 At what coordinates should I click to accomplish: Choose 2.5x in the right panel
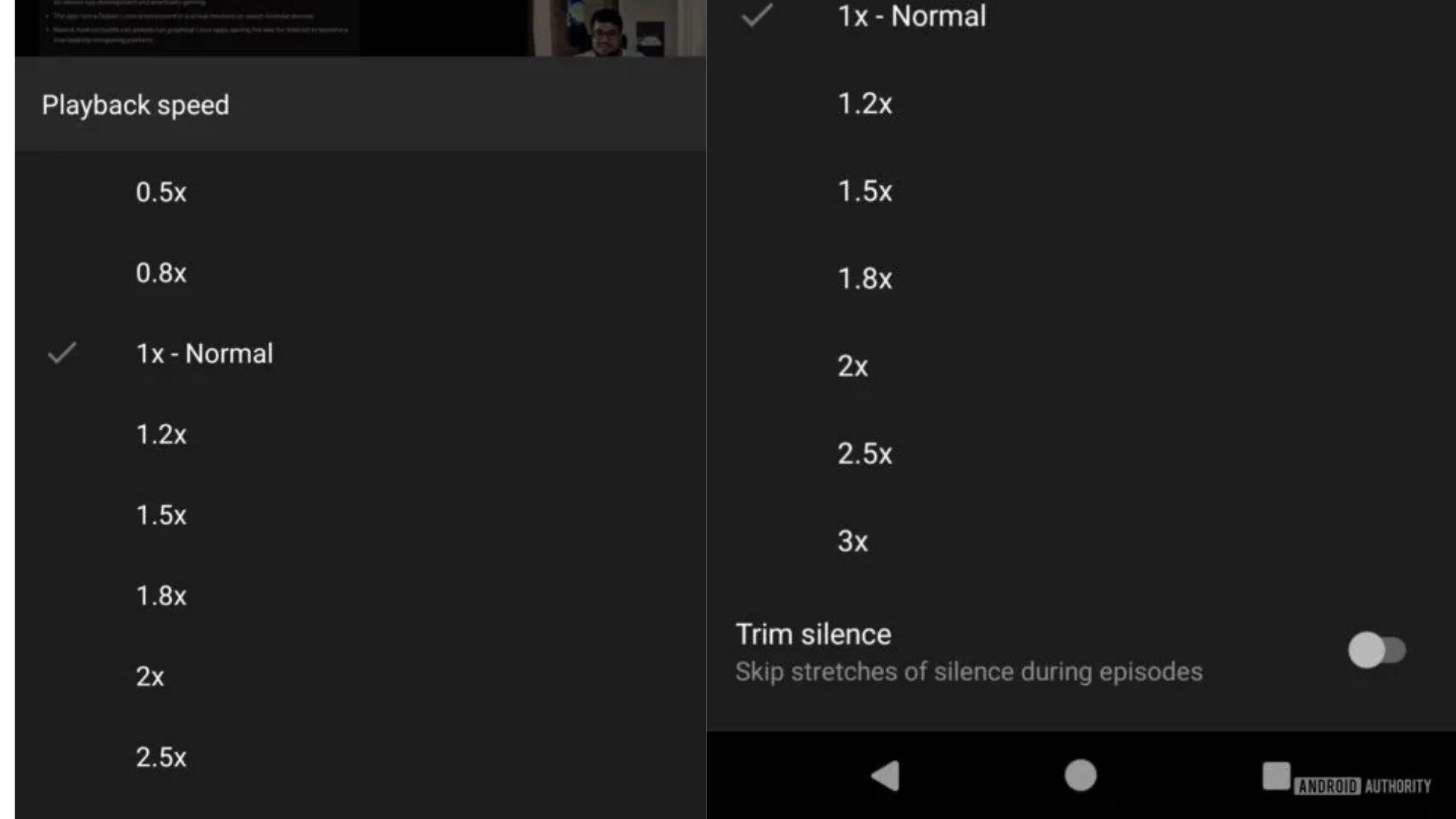click(x=864, y=453)
